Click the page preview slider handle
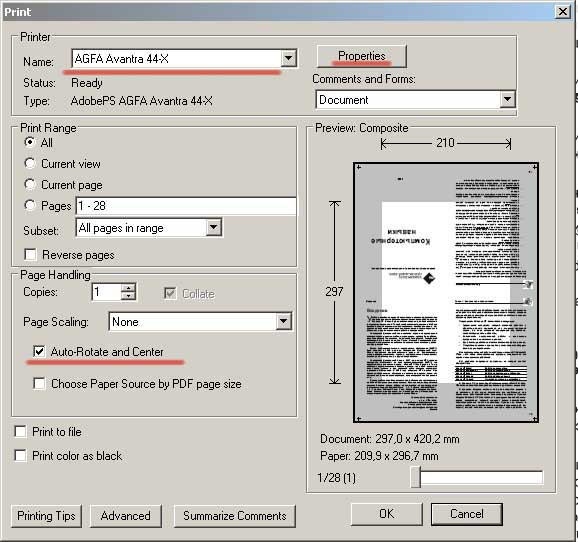578x542 pixels. (416, 477)
